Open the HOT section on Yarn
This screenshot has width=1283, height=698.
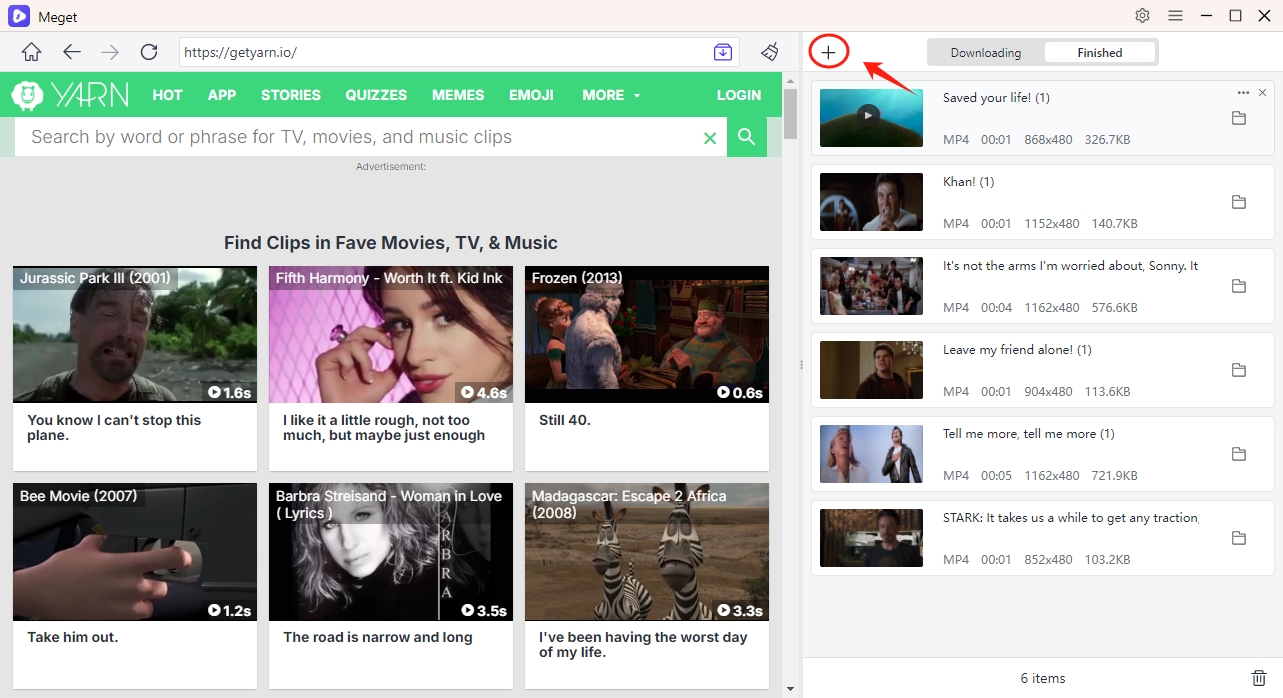pyautogui.click(x=167, y=95)
